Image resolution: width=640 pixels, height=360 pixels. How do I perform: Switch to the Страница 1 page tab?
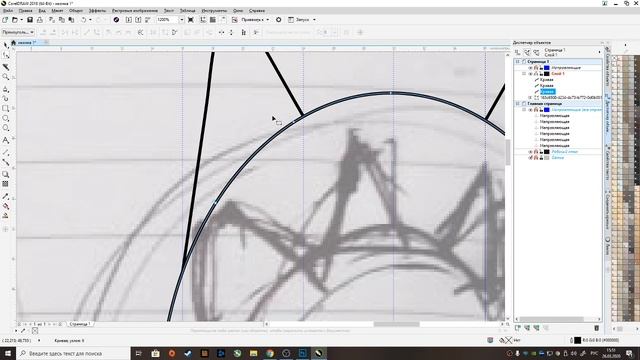80,324
